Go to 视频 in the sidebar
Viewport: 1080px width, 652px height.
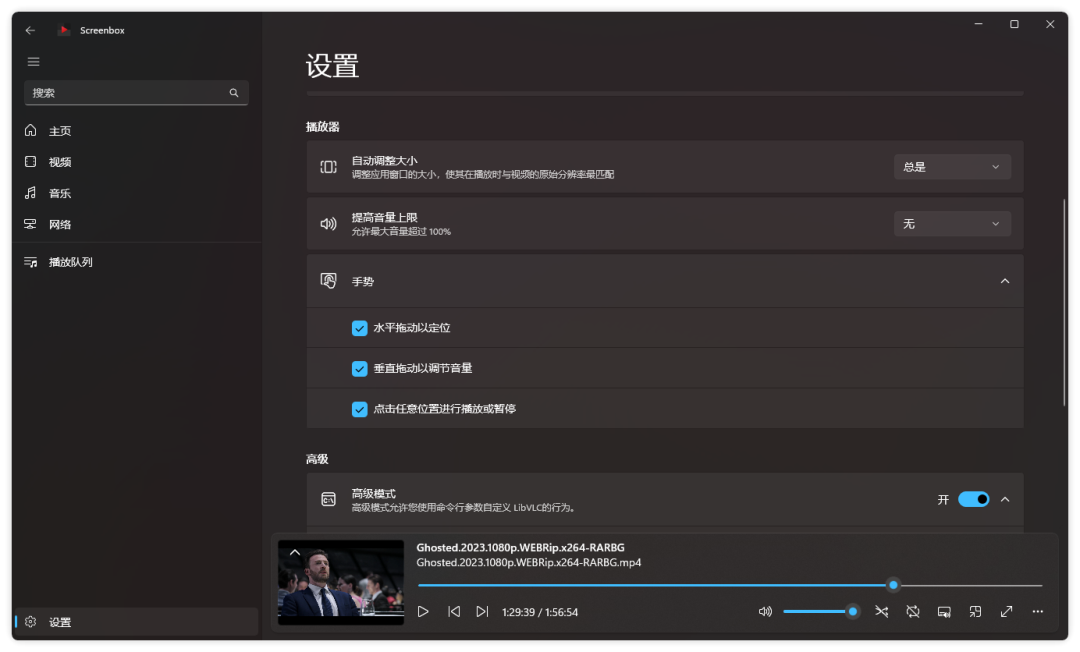60,162
